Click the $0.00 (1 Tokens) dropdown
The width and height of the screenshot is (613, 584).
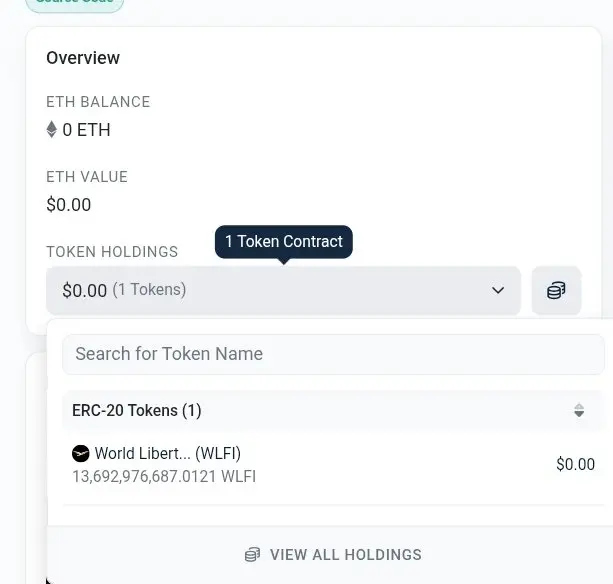point(283,290)
